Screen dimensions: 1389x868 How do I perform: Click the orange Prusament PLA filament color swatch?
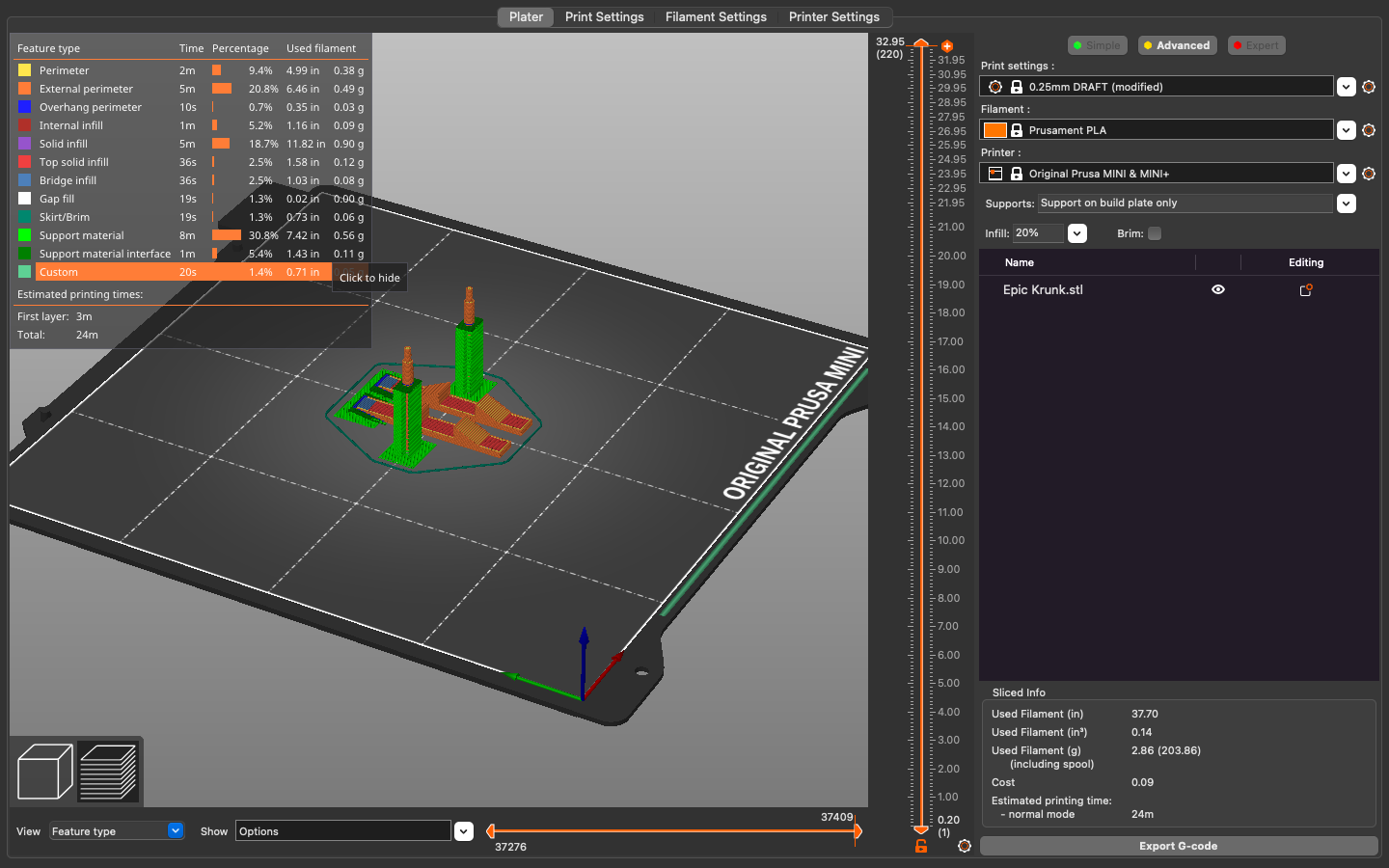tap(994, 130)
